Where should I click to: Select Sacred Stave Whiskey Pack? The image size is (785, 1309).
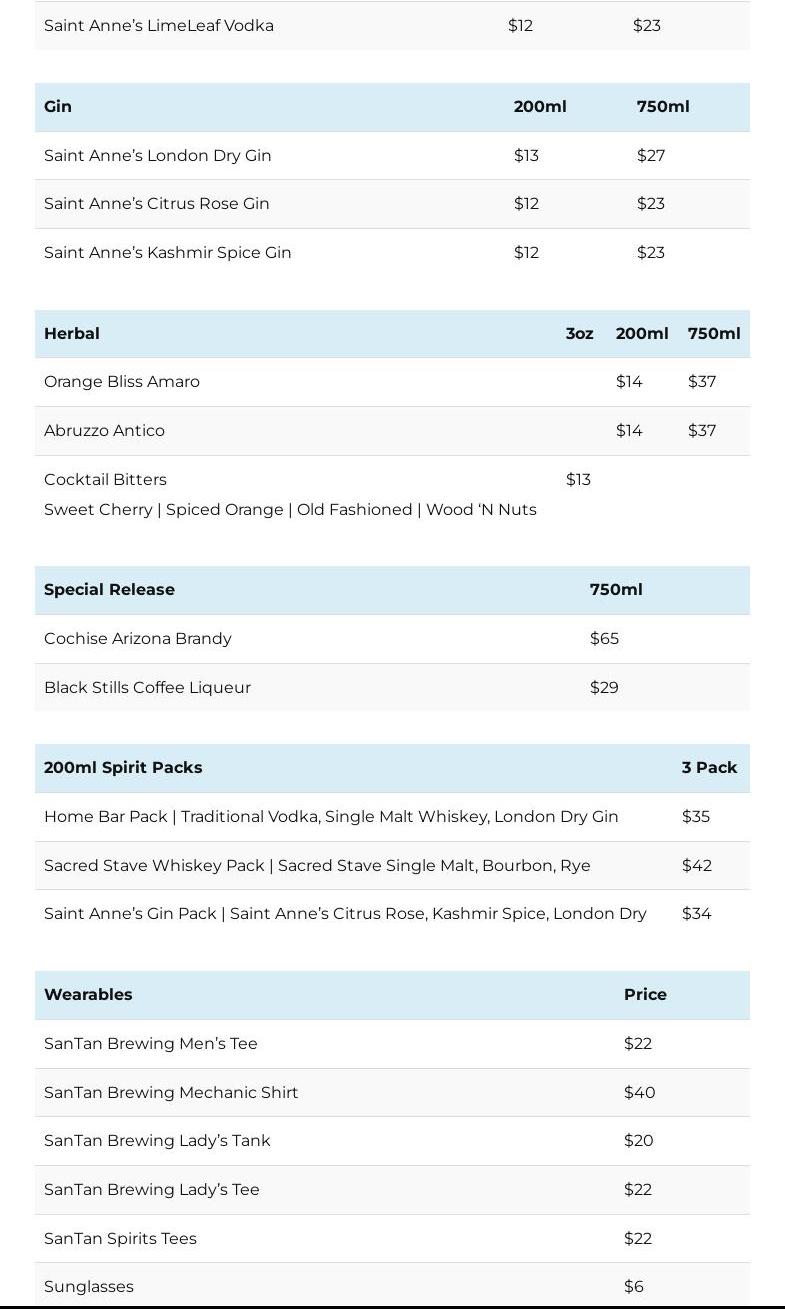click(x=317, y=866)
